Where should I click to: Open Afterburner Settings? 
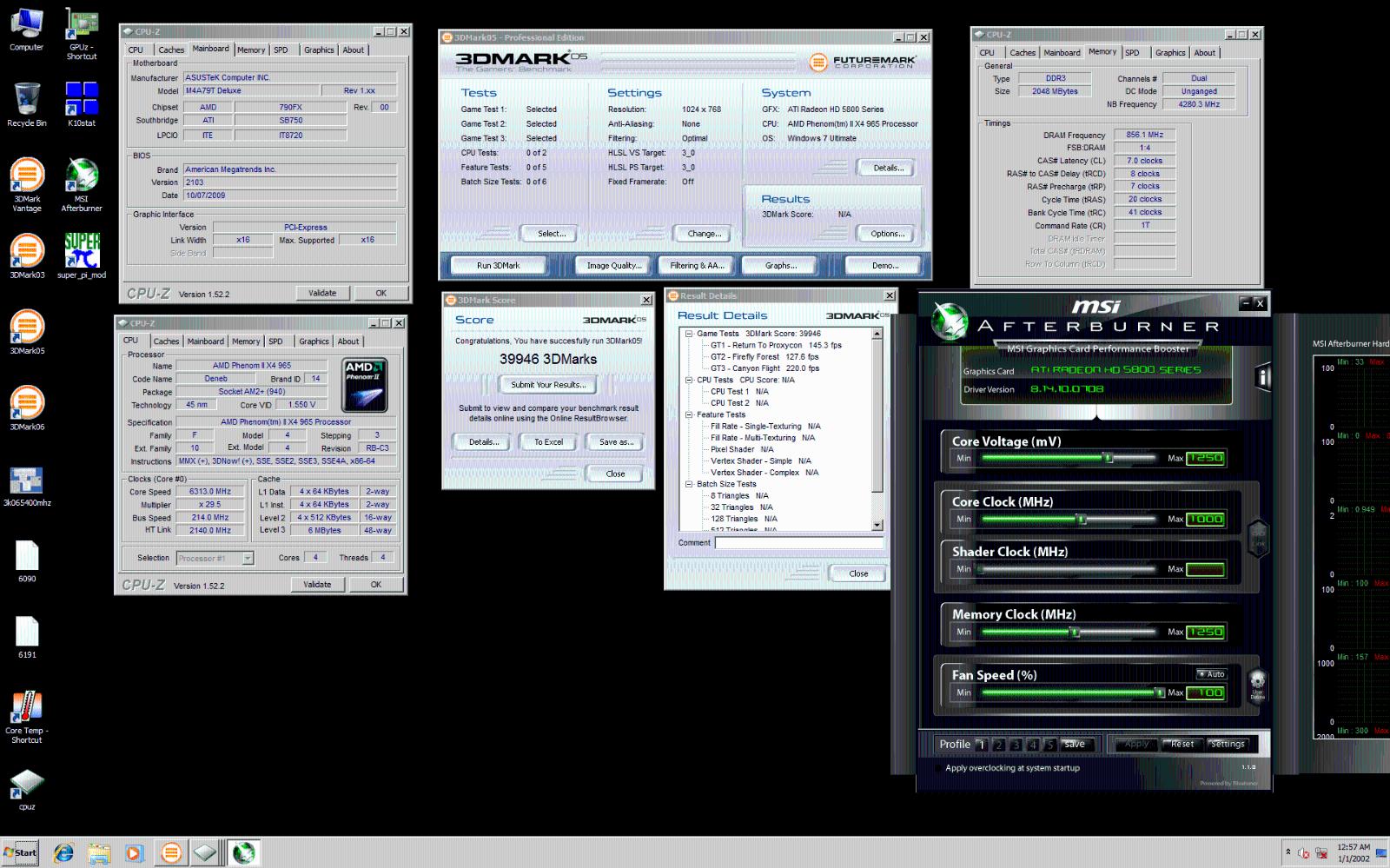(1228, 744)
